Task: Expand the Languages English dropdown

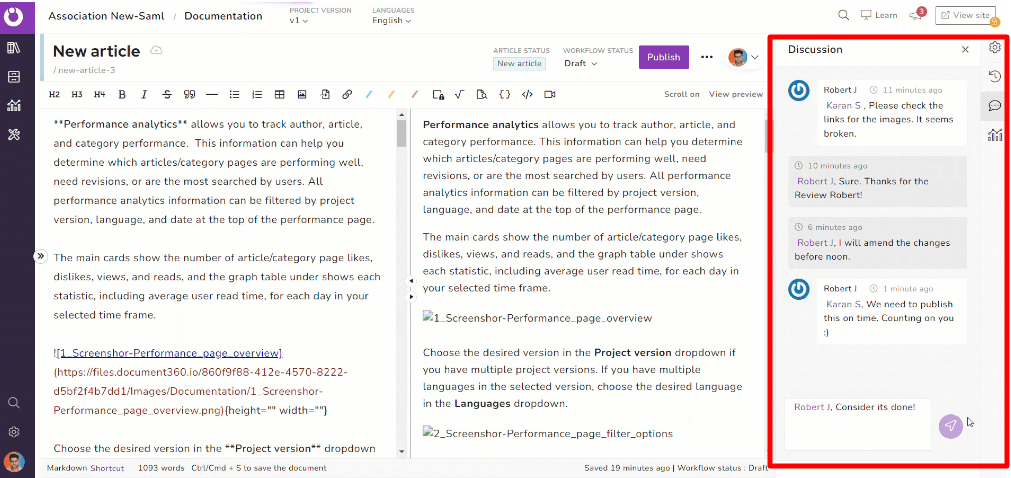Action: pos(393,20)
